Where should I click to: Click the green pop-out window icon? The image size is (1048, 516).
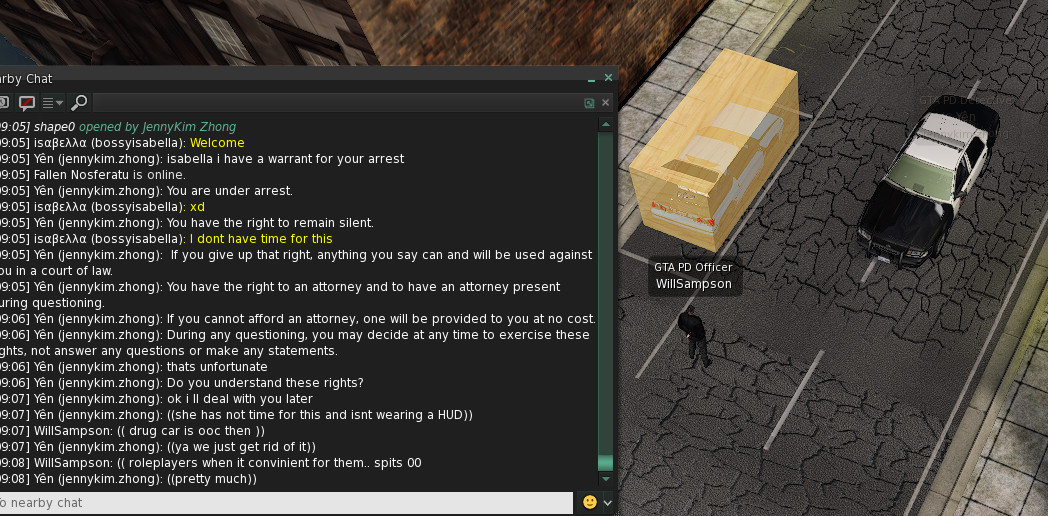[589, 103]
